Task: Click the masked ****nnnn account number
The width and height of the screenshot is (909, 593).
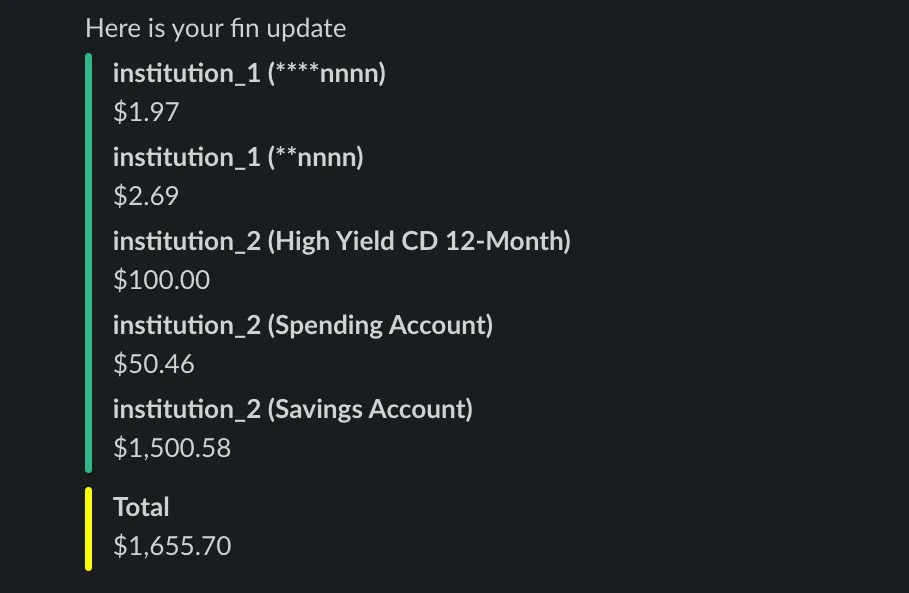Action: coord(327,73)
